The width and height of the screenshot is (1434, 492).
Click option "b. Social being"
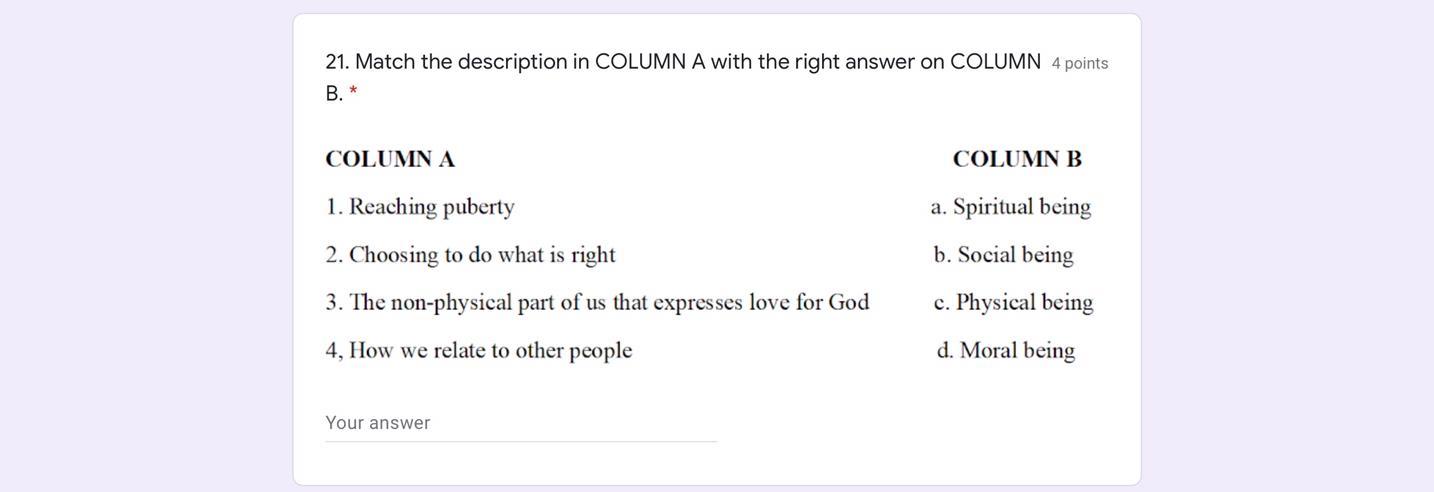pos(1004,255)
